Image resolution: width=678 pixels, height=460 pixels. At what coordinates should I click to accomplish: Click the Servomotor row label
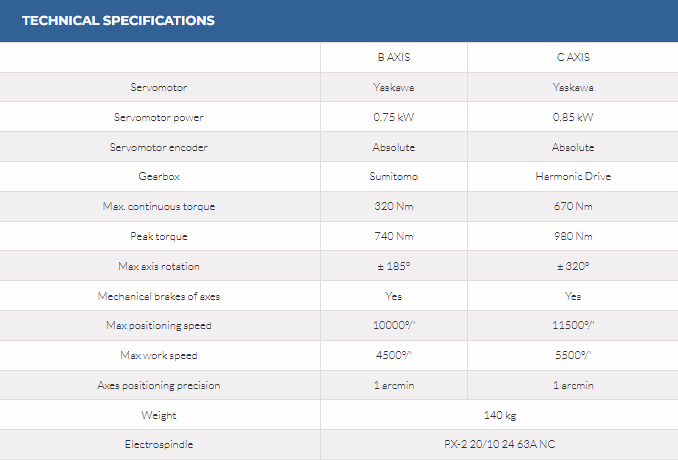tap(159, 87)
